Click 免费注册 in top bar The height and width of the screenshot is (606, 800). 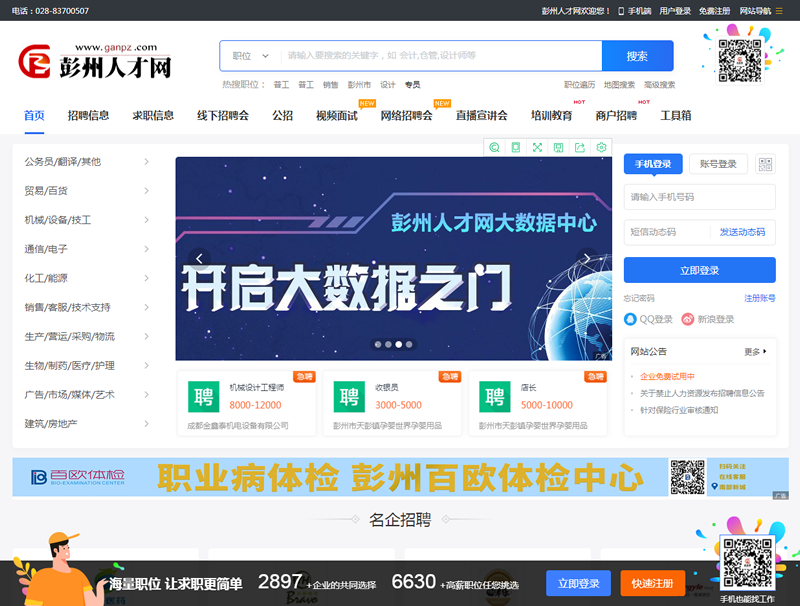click(714, 11)
